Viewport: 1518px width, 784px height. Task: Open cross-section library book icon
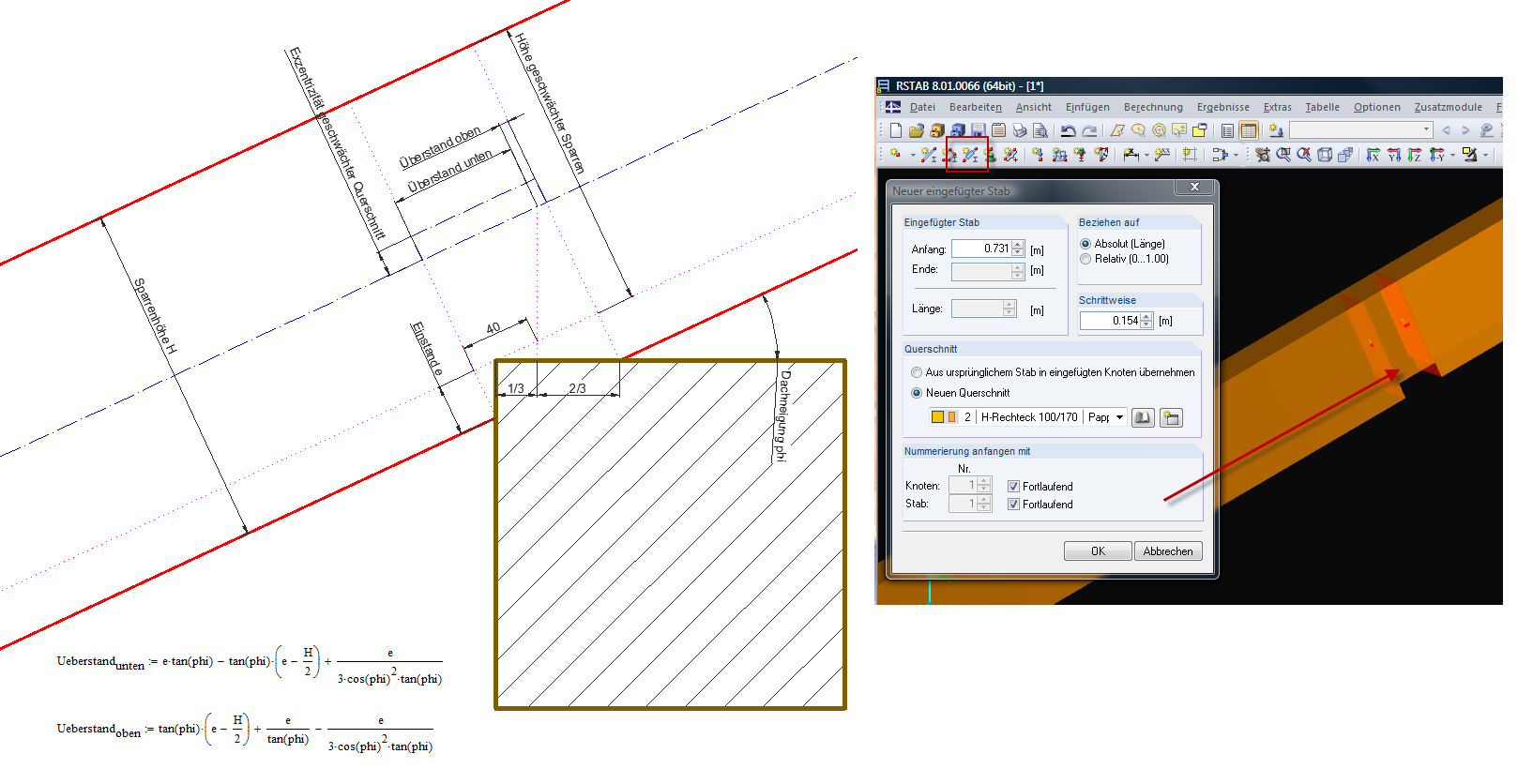pos(1143,418)
